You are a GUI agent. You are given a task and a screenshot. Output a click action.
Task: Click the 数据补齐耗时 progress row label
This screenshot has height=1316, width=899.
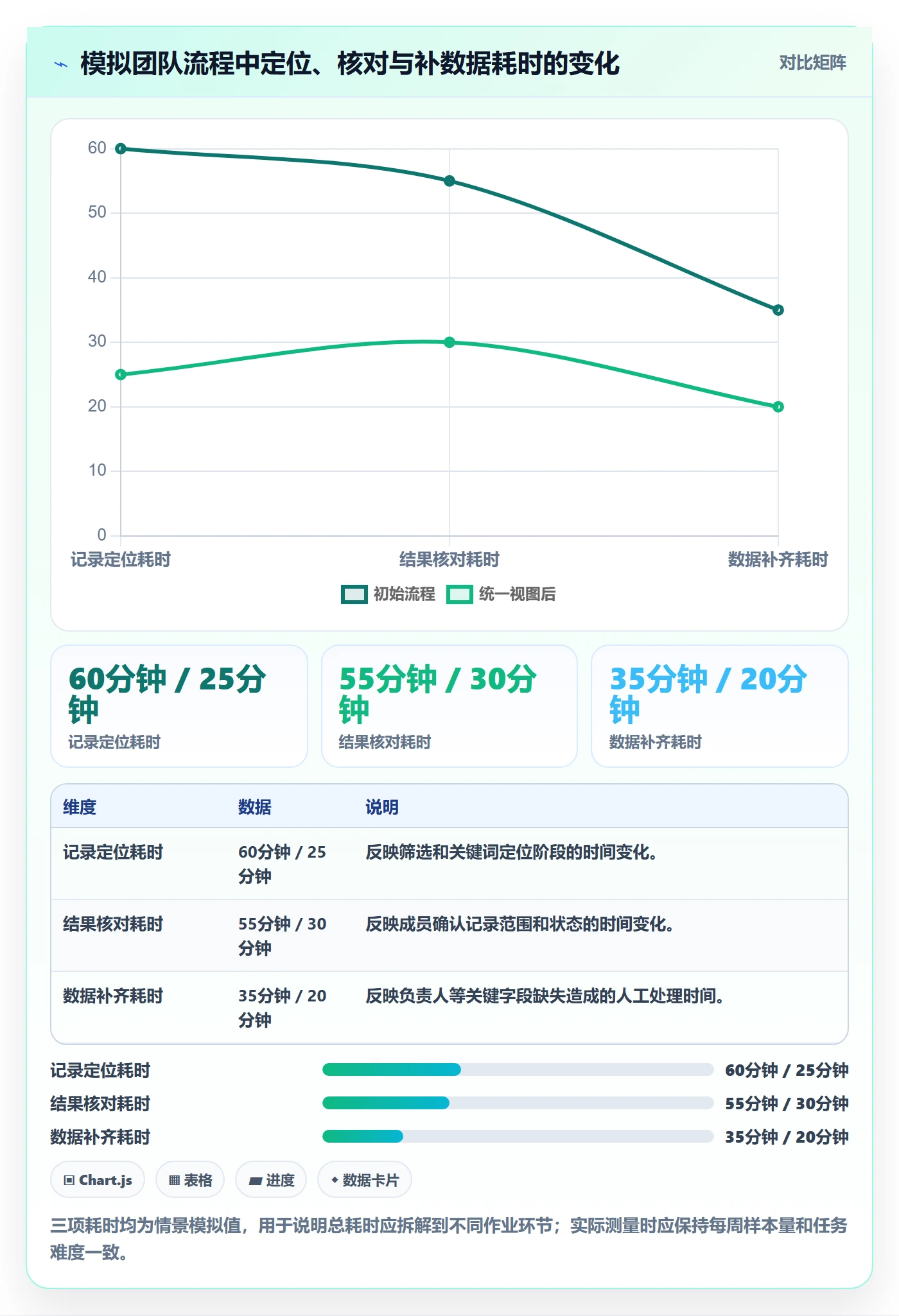click(100, 1137)
